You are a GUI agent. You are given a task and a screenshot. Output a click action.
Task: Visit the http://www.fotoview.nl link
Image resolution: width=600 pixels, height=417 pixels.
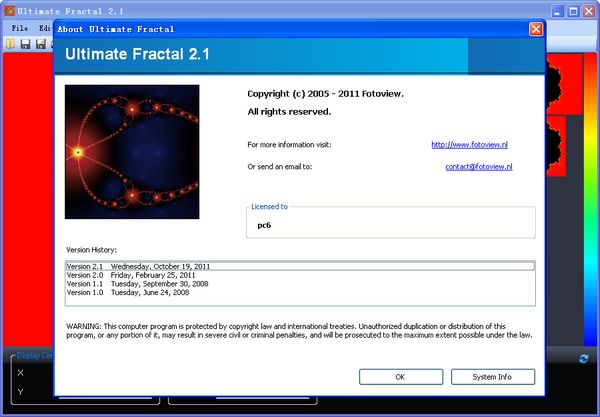[470, 145]
